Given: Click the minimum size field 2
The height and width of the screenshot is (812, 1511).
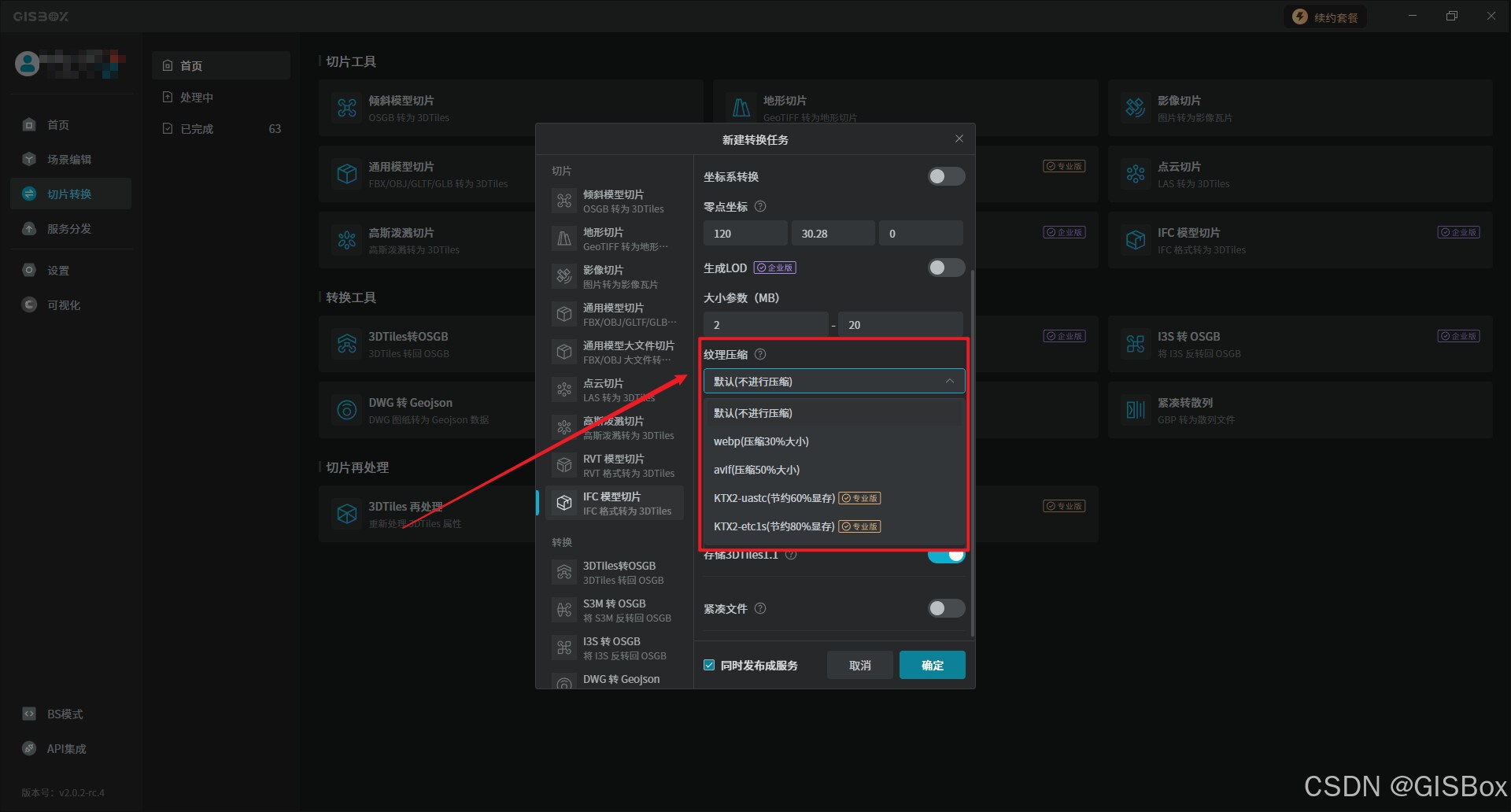Looking at the screenshot, I should tap(766, 325).
